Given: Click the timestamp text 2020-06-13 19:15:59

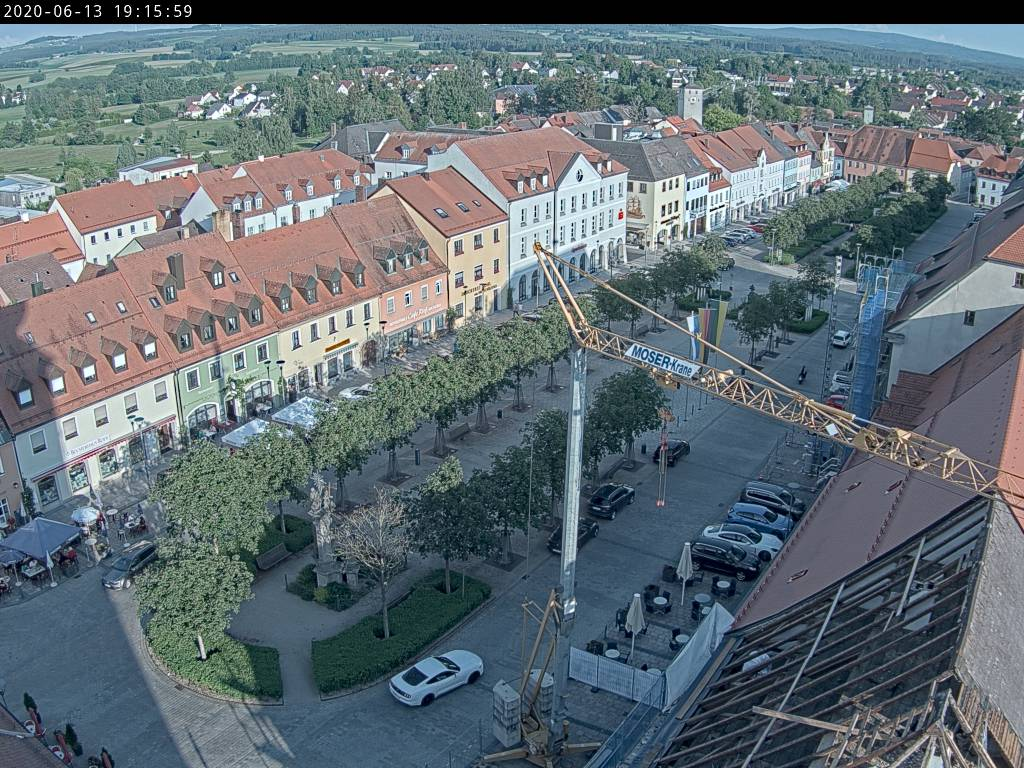Looking at the screenshot, I should click(x=98, y=11).
